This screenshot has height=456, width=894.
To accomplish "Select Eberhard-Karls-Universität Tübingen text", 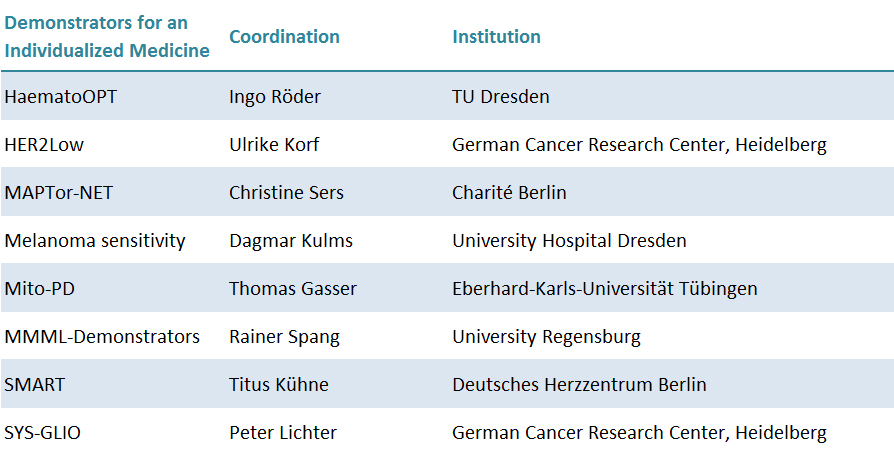I will coord(605,288).
